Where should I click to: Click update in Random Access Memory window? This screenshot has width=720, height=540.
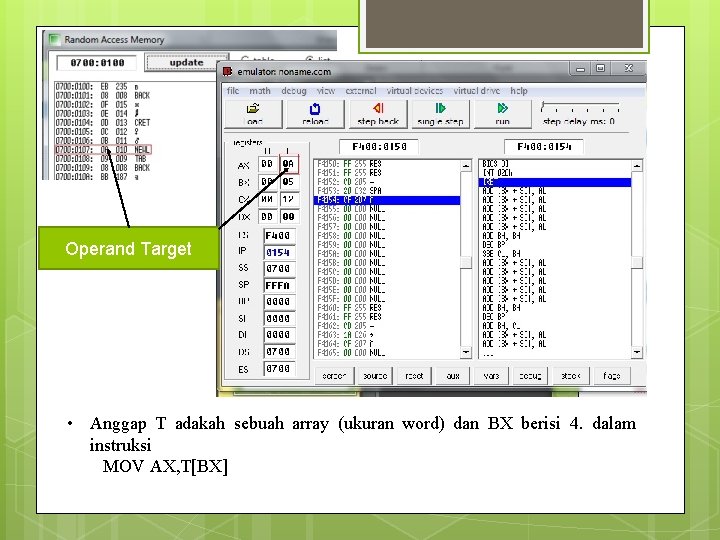(x=186, y=62)
